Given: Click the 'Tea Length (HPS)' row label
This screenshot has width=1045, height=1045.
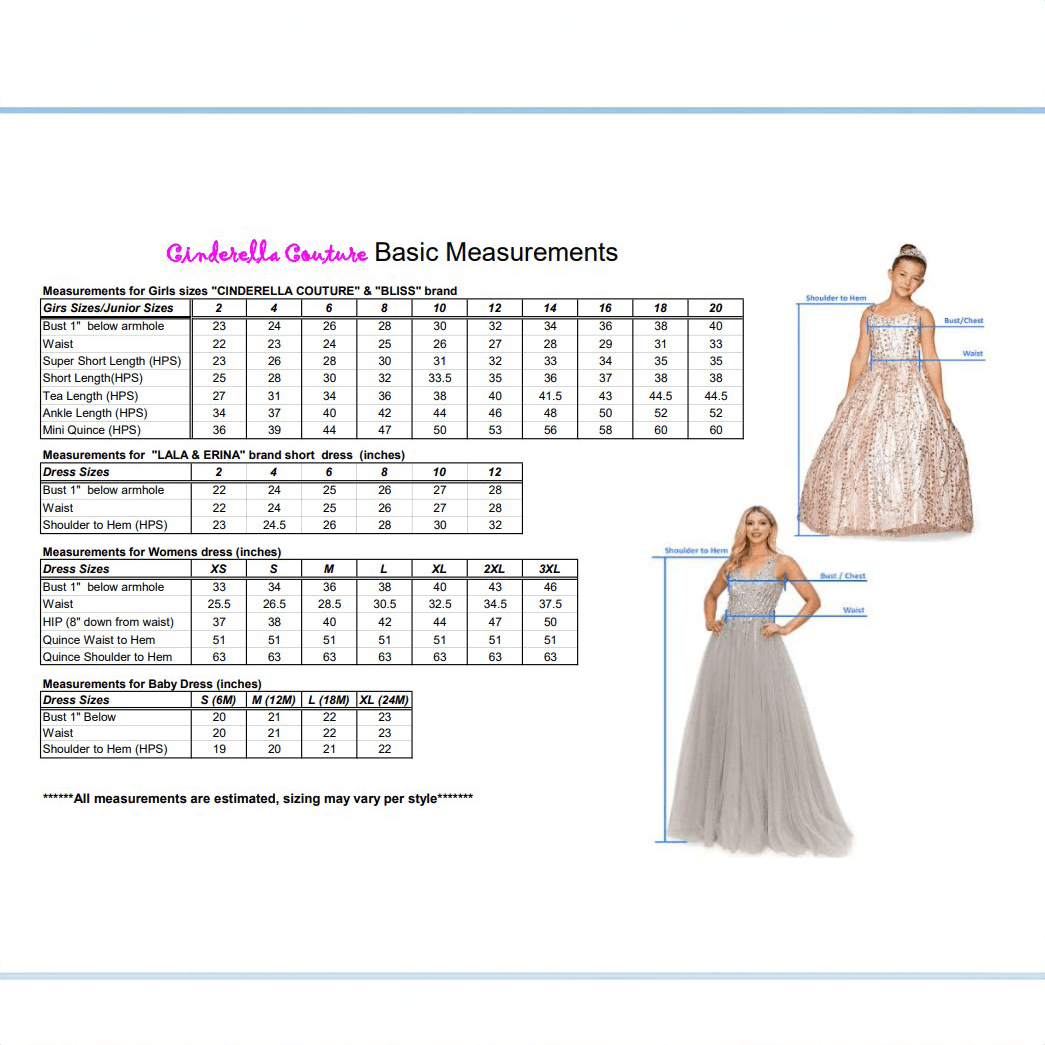Looking at the screenshot, I should tap(91, 396).
